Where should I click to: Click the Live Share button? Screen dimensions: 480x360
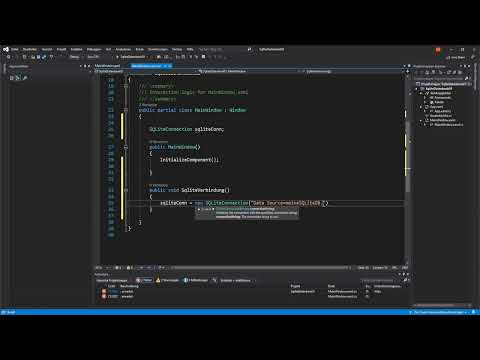point(456,57)
